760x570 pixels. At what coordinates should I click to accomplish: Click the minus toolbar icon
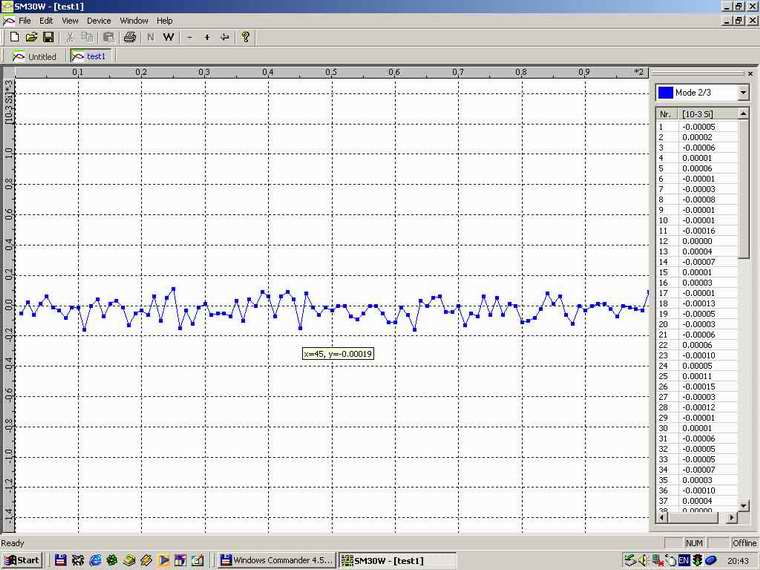[x=189, y=37]
